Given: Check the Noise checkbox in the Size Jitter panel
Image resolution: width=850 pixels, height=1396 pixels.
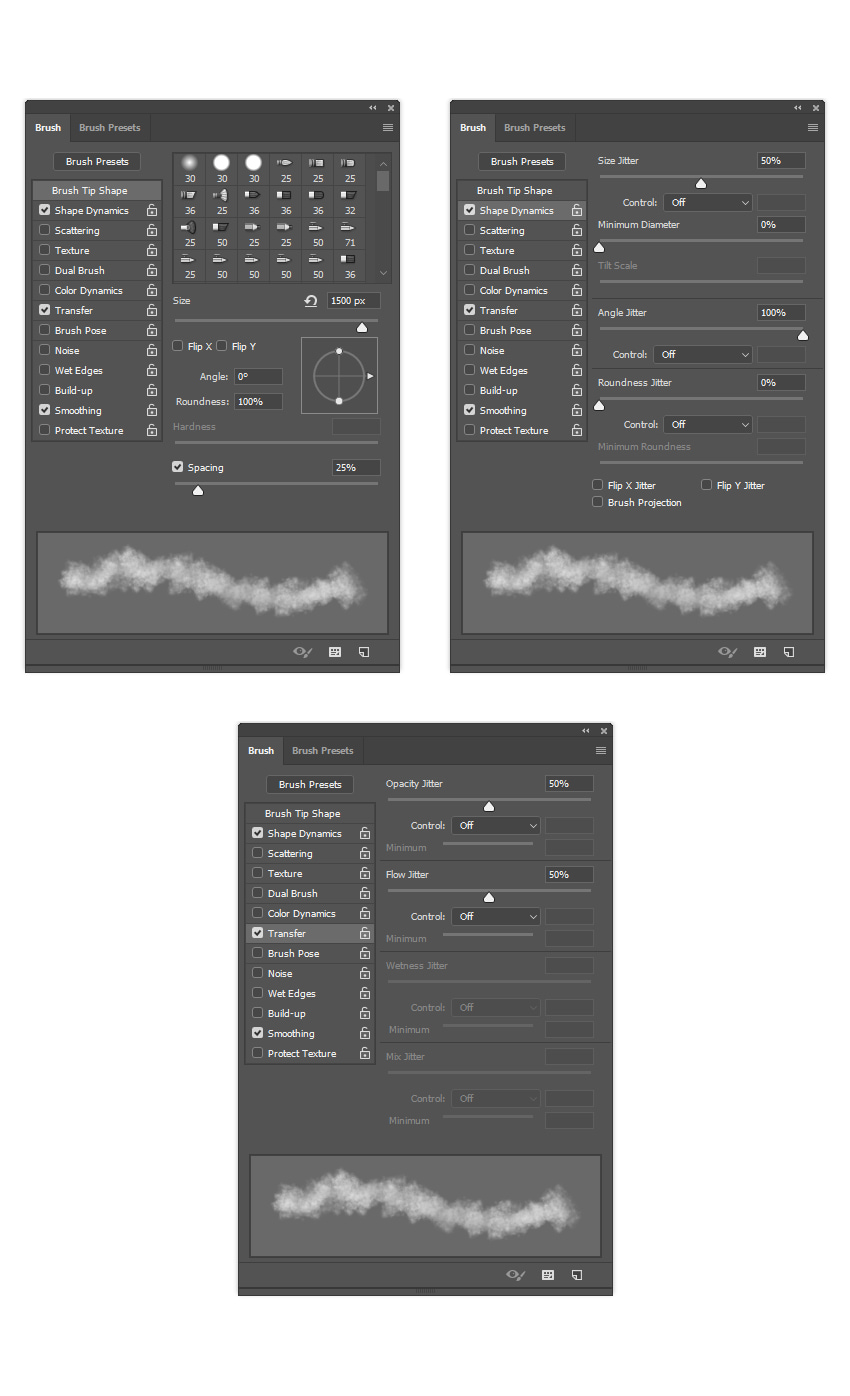Looking at the screenshot, I should [469, 350].
